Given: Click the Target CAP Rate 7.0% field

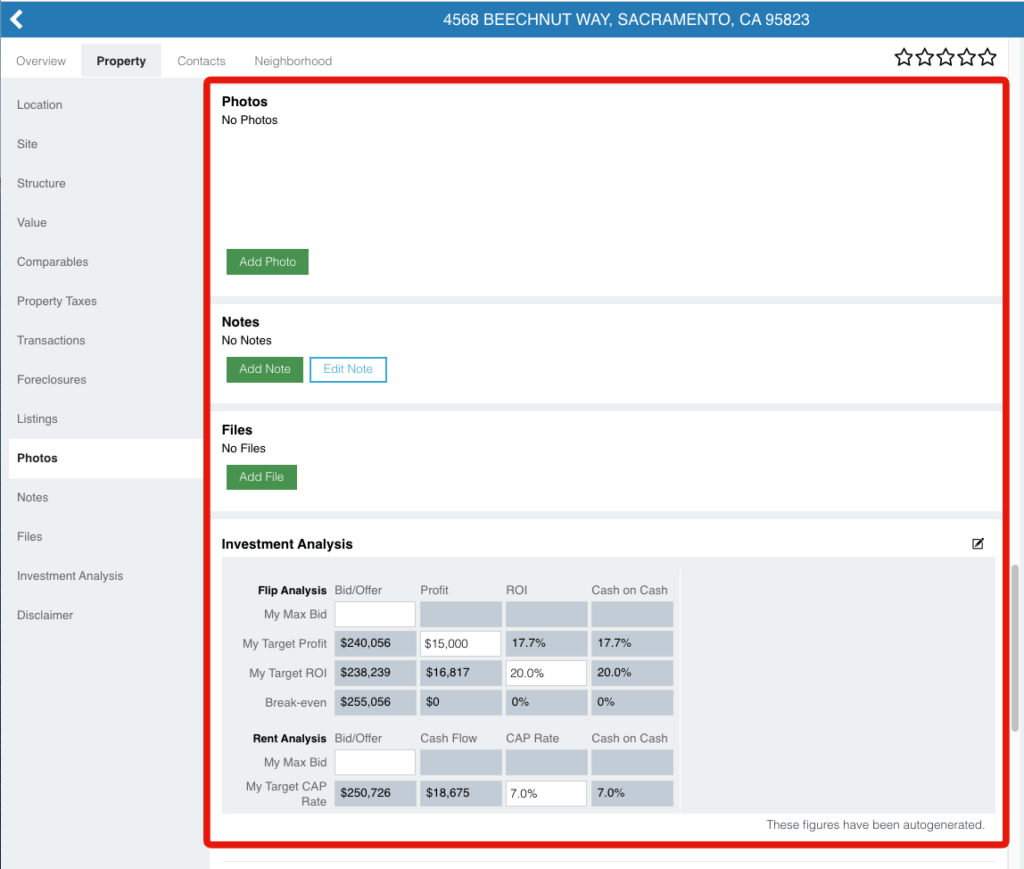Looking at the screenshot, I should coord(546,793).
